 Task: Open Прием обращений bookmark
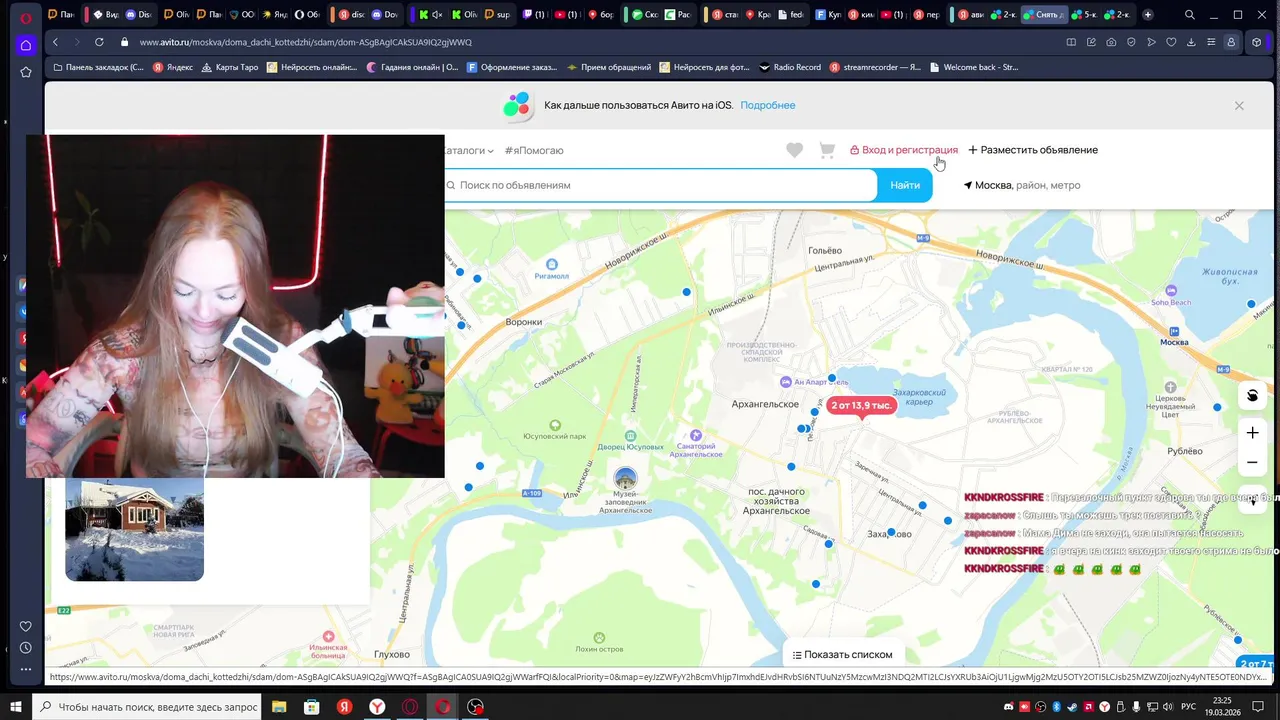tap(609, 67)
